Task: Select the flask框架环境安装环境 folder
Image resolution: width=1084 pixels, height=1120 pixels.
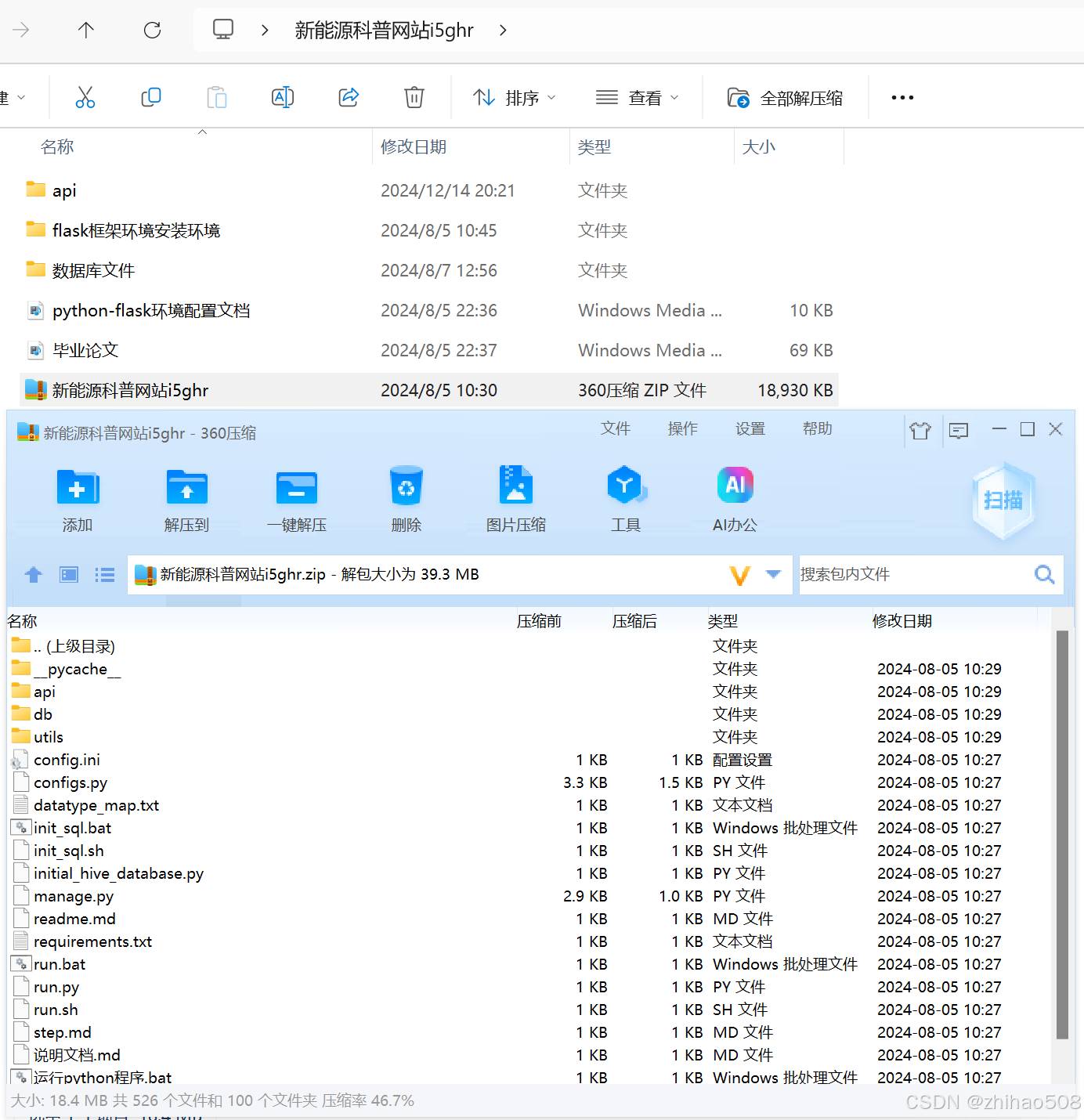Action: 428,230
